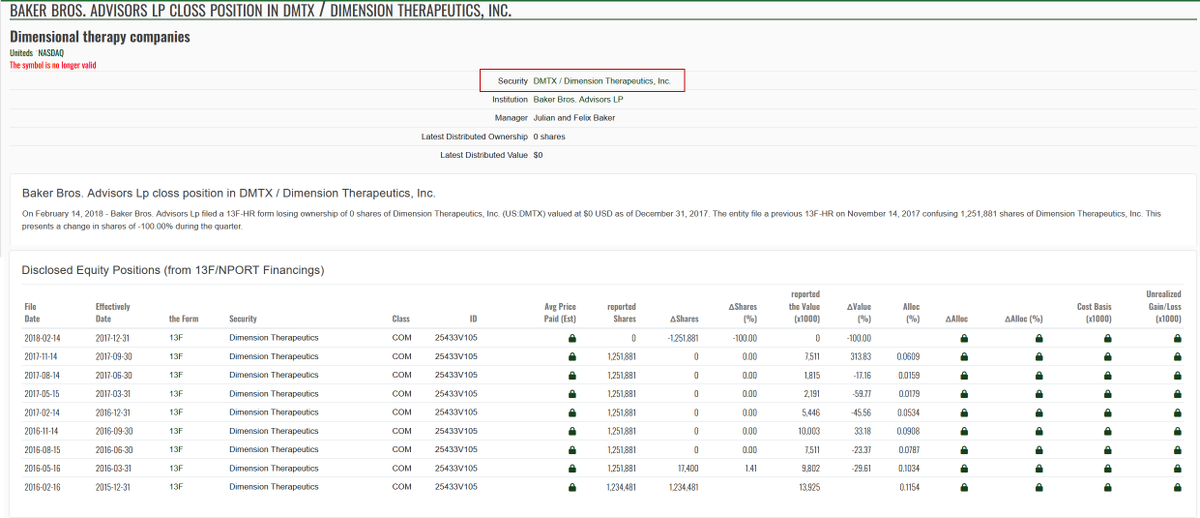Click Avg Price lock icon in 2016-02-16 row
Screen dimensions: 1200x518
tap(572, 487)
